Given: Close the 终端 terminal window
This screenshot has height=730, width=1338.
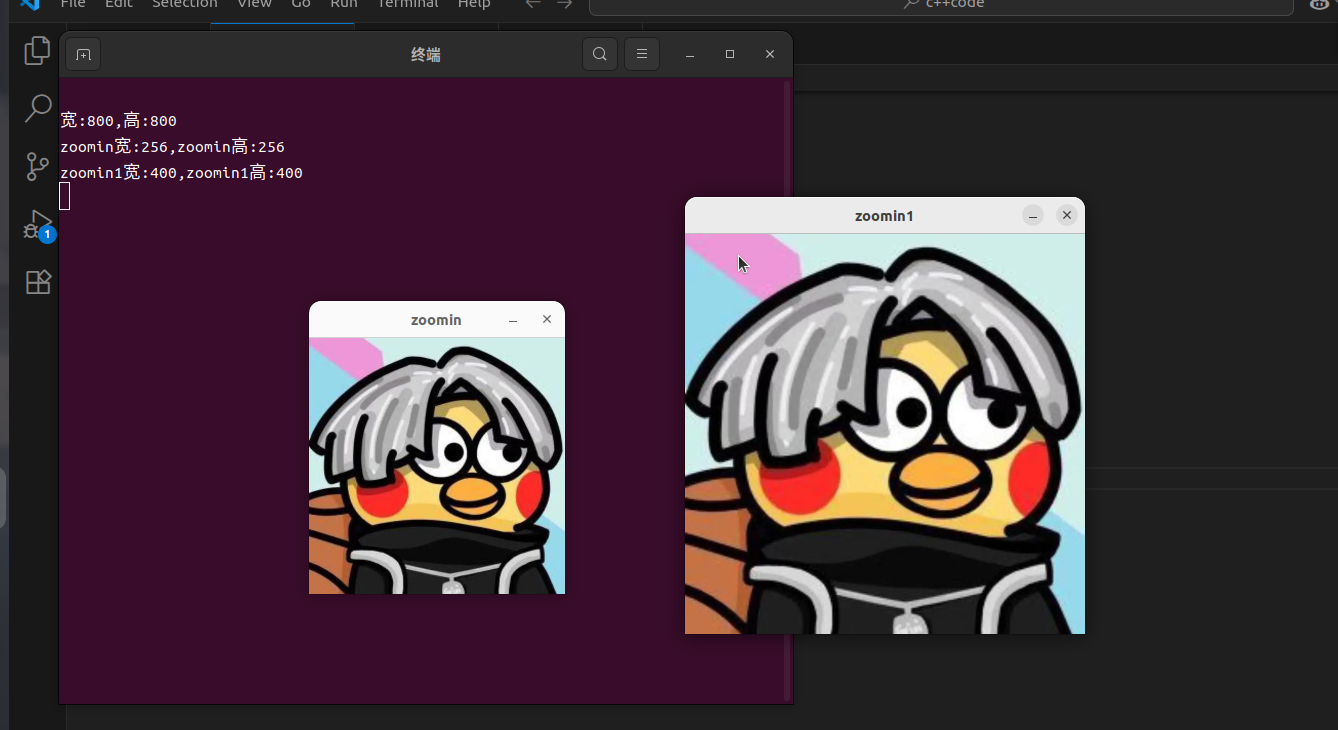Looking at the screenshot, I should 770,54.
